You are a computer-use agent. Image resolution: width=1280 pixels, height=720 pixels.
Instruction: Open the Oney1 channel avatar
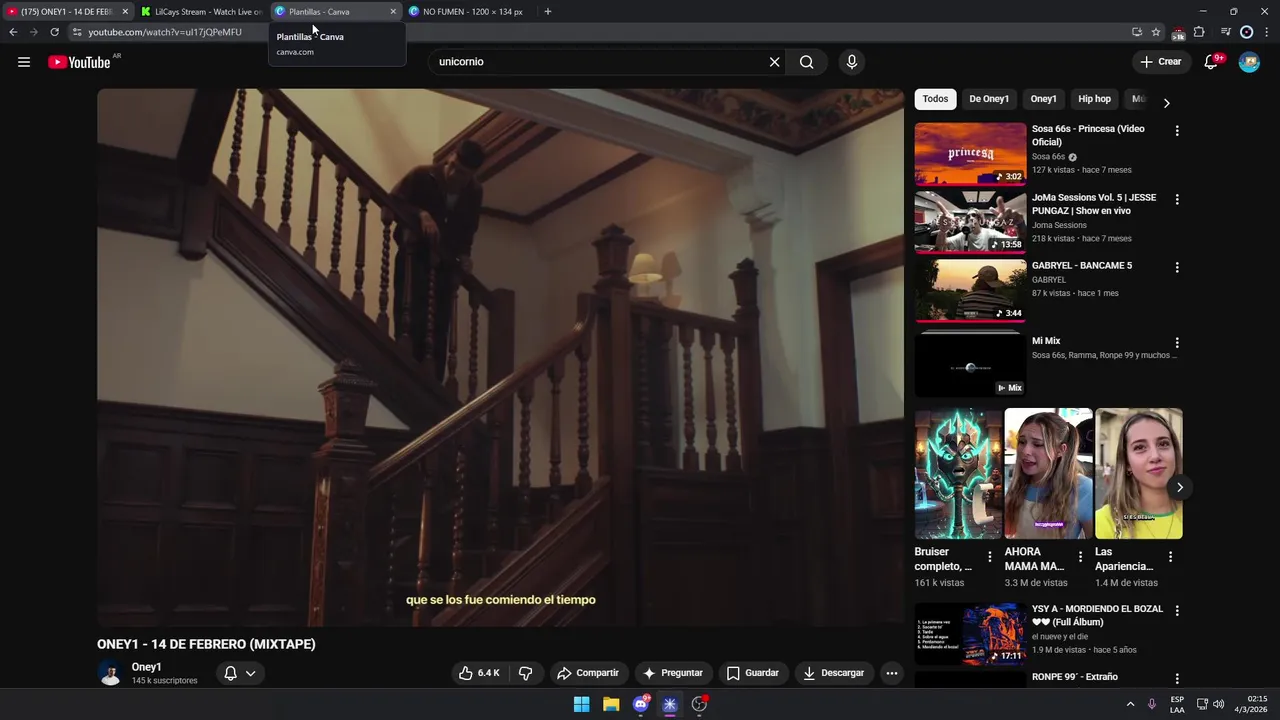(x=110, y=673)
